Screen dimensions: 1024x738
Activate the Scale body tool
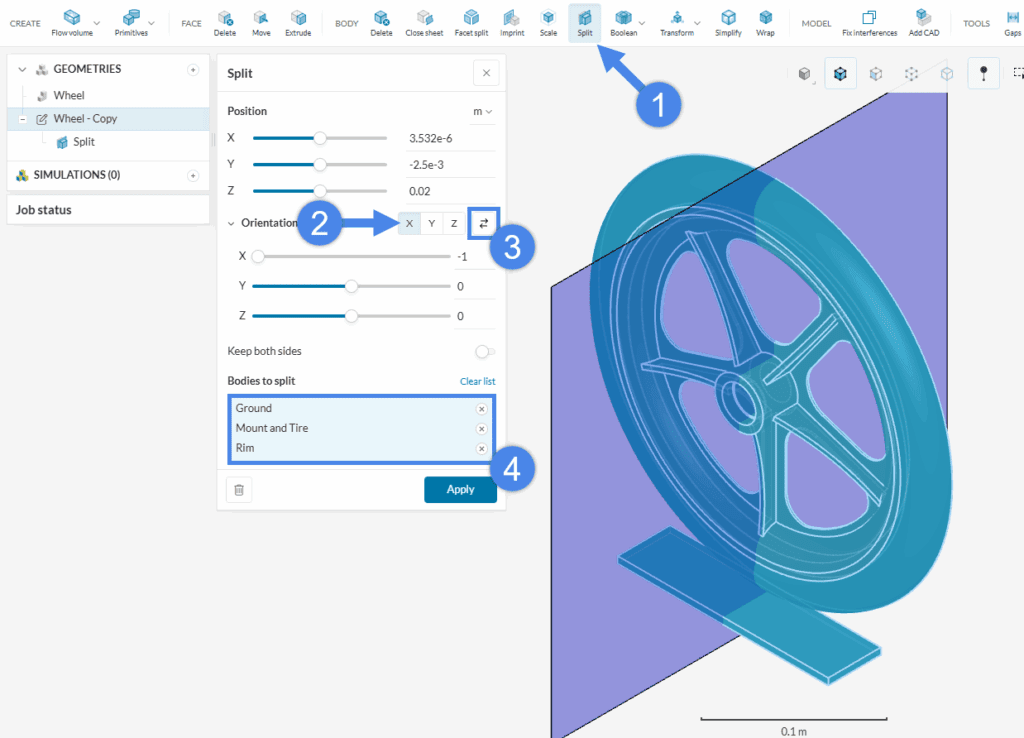(548, 18)
